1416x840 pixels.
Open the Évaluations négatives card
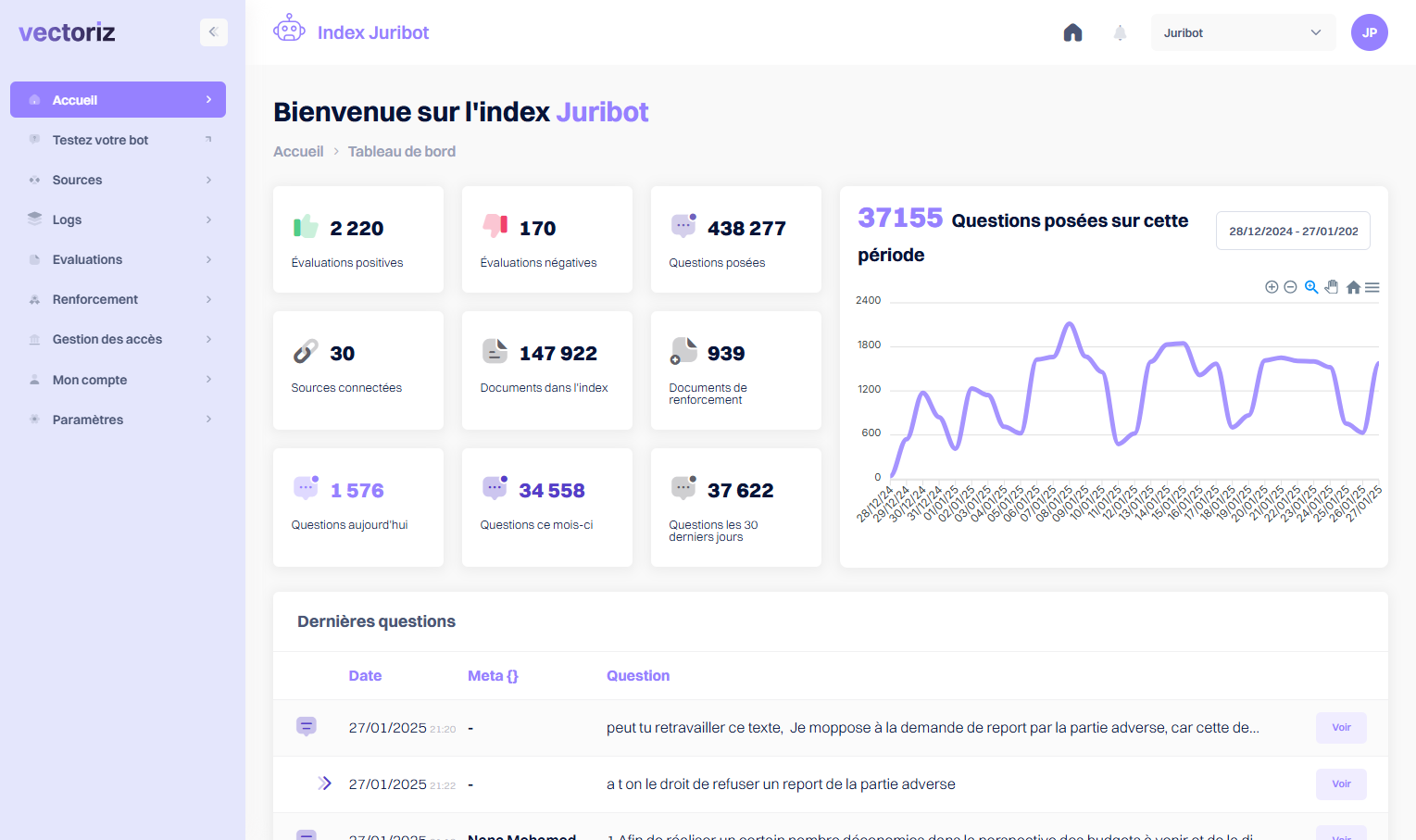pyautogui.click(x=547, y=239)
